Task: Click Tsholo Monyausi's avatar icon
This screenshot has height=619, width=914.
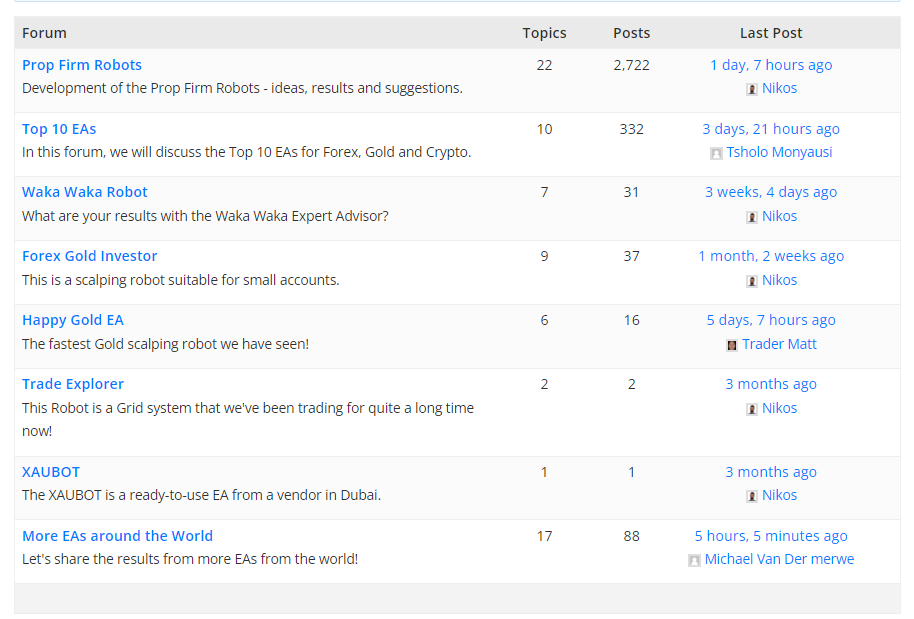Action: coord(716,153)
